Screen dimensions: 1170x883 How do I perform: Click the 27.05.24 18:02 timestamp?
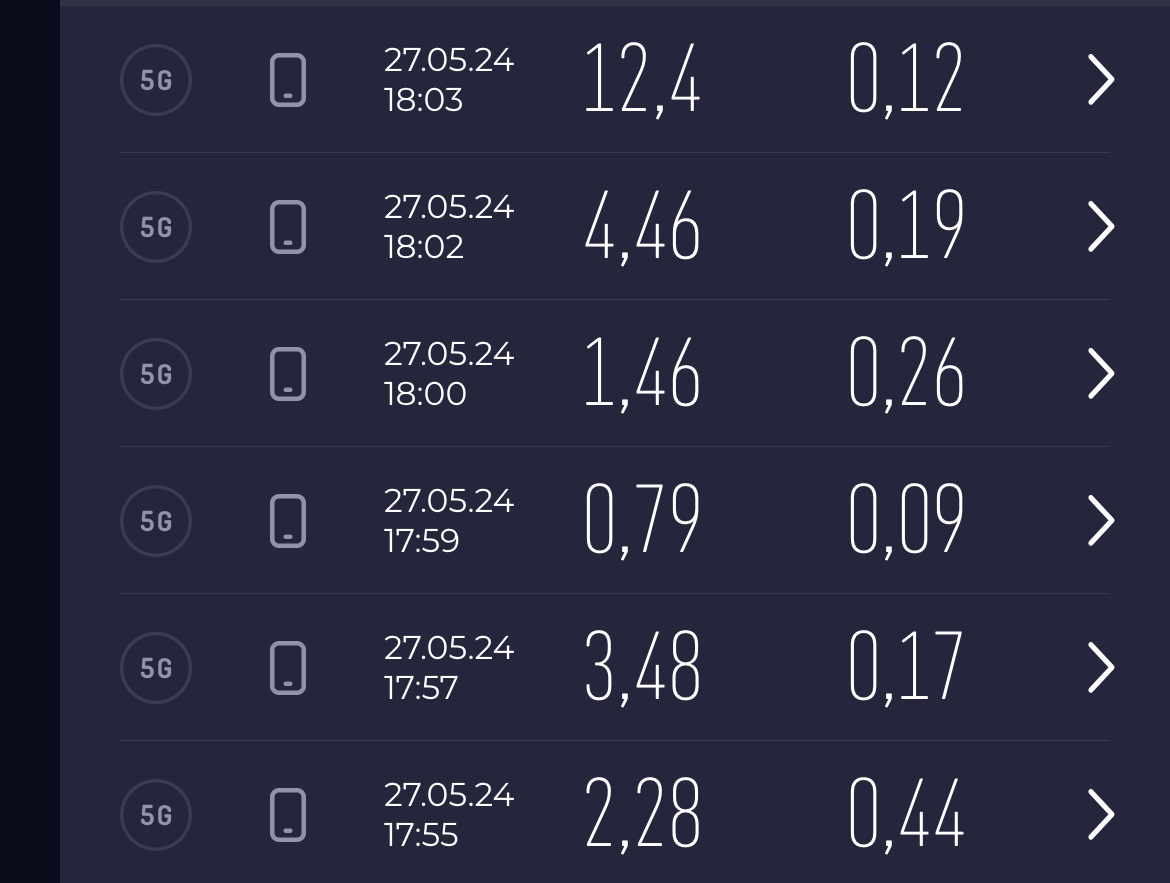[x=449, y=227]
